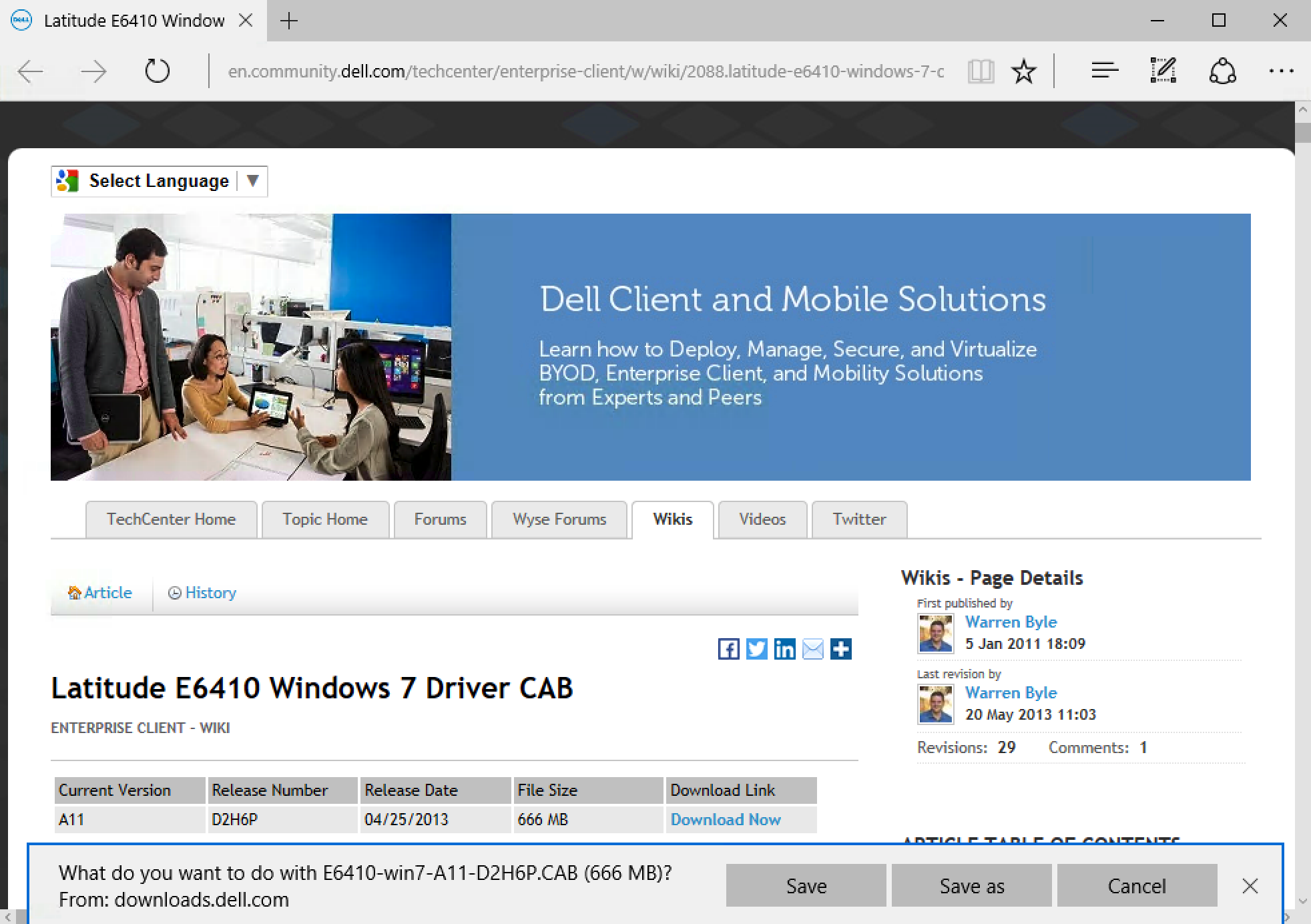Open the TechCenter Home tab

171,519
